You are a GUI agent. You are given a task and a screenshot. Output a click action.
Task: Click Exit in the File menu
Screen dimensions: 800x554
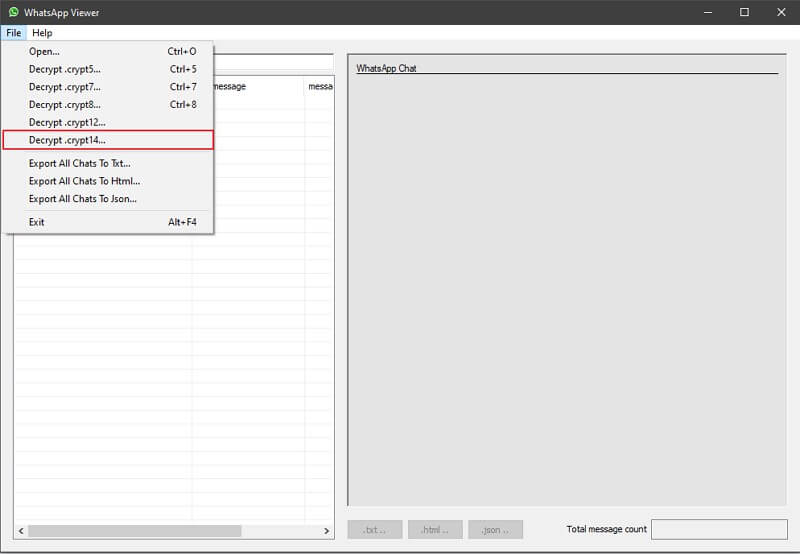click(x=37, y=222)
